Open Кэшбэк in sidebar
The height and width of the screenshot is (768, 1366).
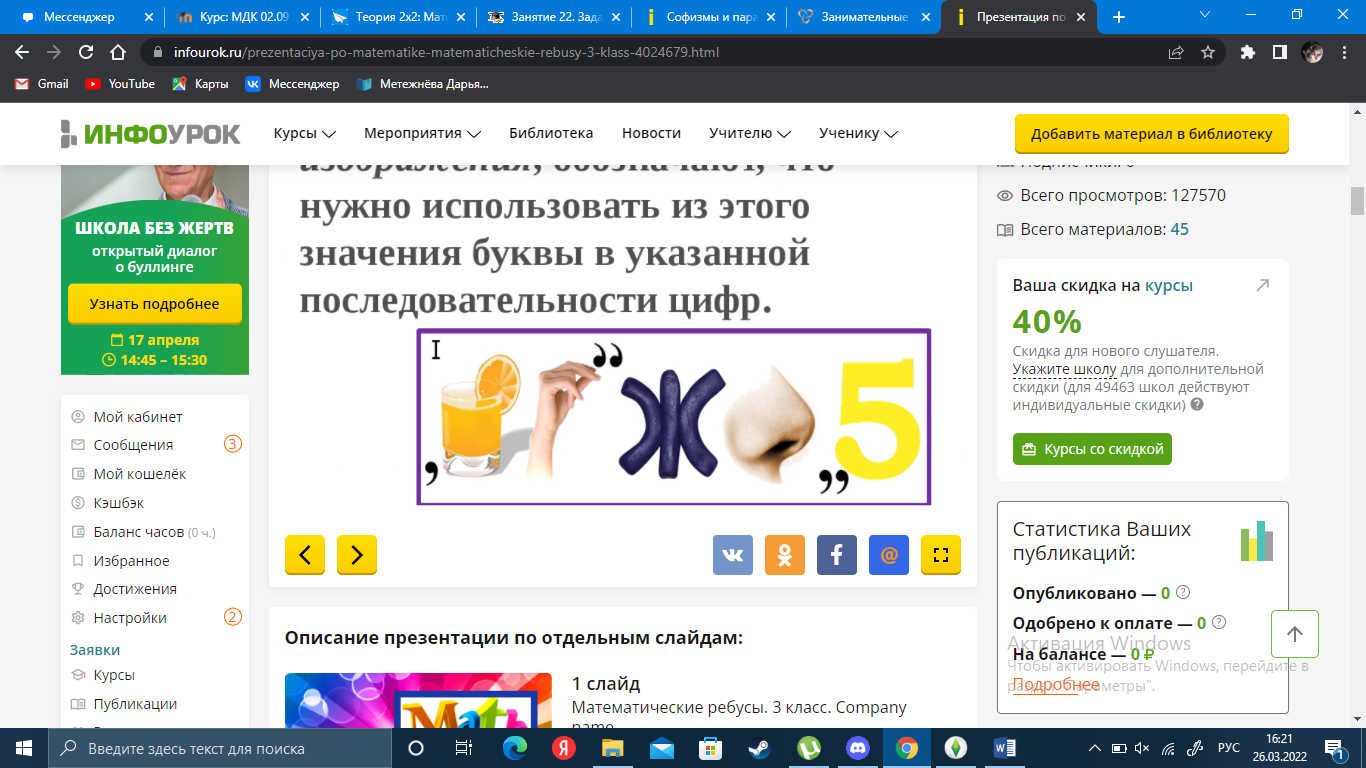tap(119, 503)
